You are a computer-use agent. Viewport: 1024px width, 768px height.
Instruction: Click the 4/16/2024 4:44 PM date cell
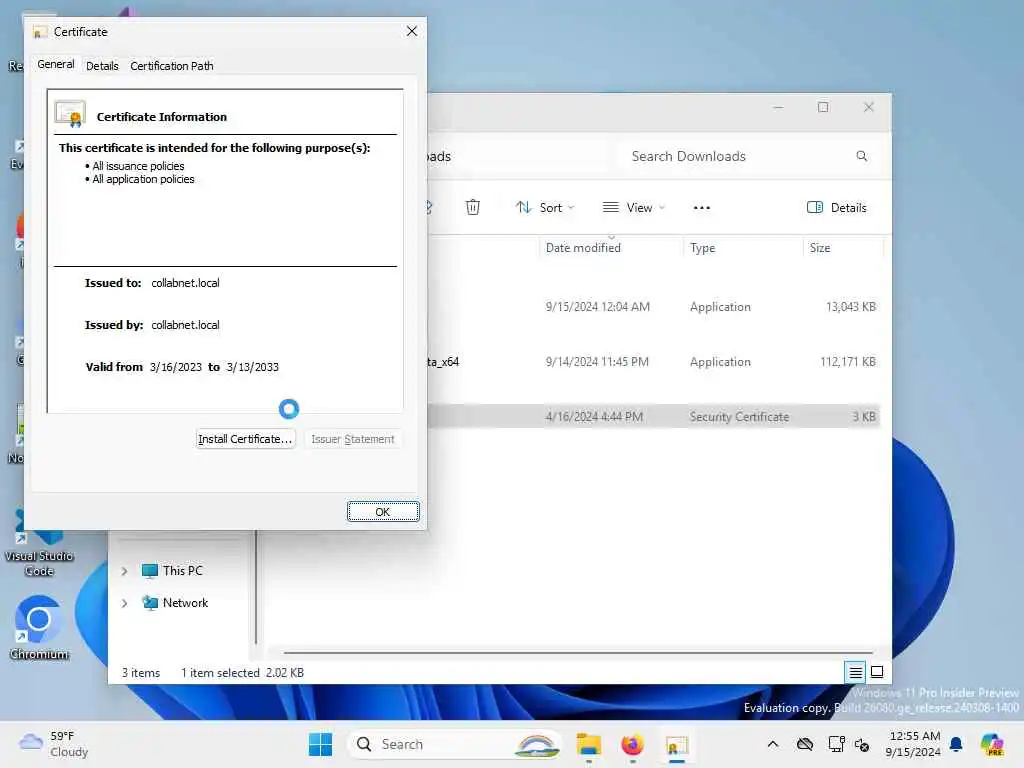[x=594, y=417]
